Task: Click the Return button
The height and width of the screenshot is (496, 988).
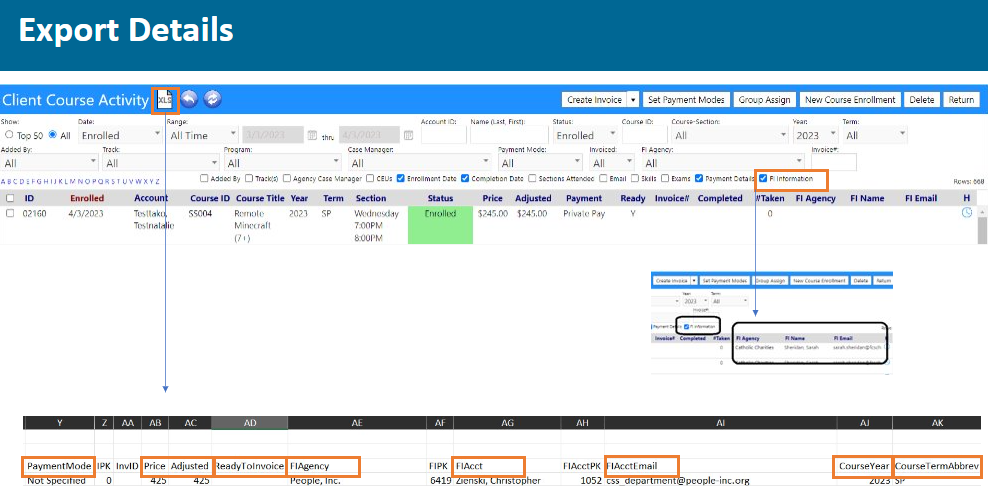Action: click(x=961, y=100)
